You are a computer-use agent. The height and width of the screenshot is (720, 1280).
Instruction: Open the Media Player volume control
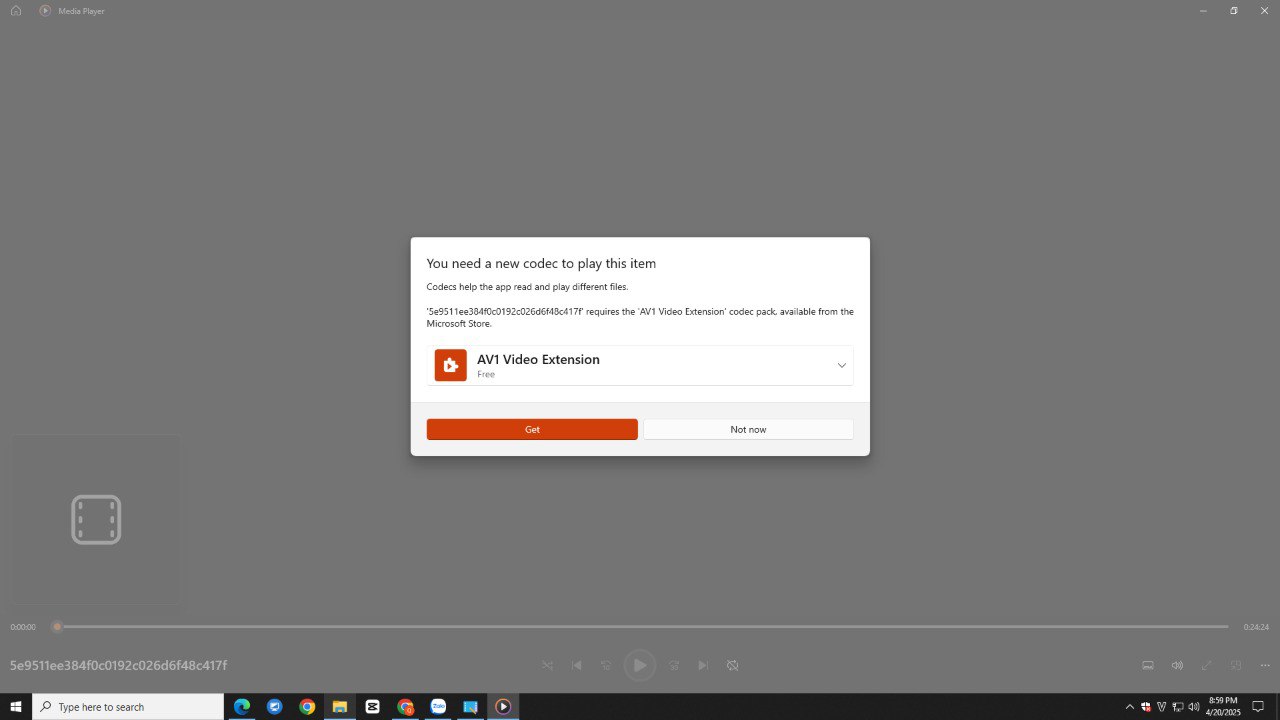click(x=1177, y=665)
